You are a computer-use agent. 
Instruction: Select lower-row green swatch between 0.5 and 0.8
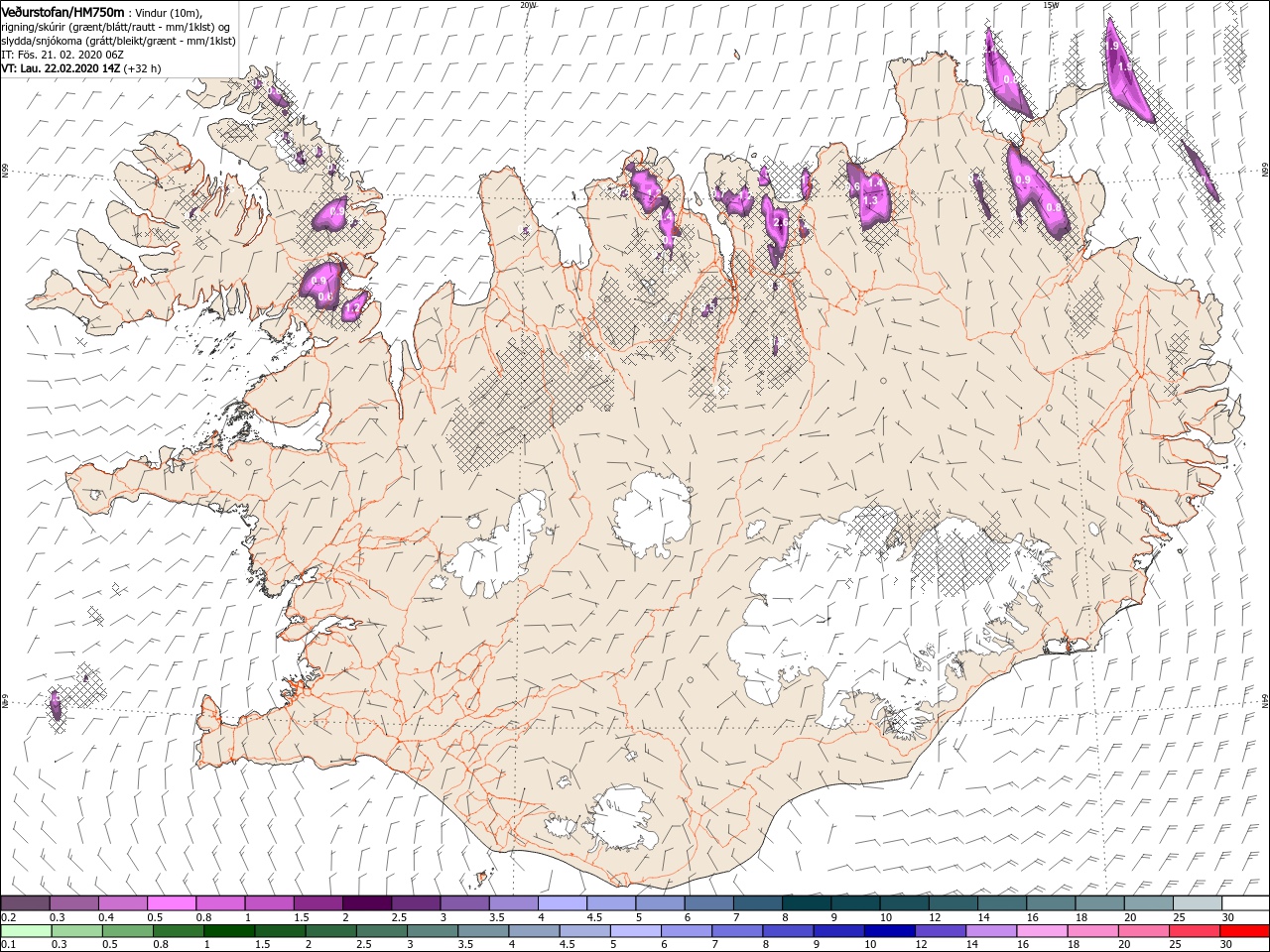pos(127,930)
